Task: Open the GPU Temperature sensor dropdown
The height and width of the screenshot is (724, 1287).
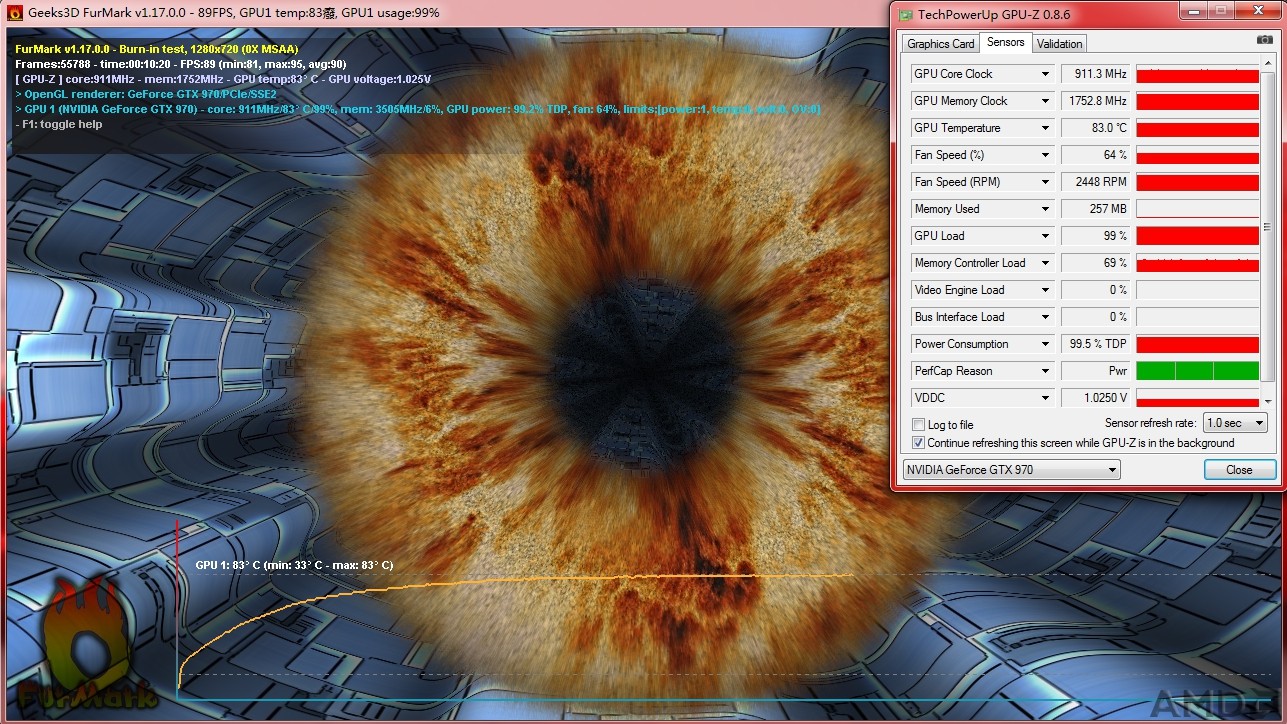Action: coord(1046,128)
